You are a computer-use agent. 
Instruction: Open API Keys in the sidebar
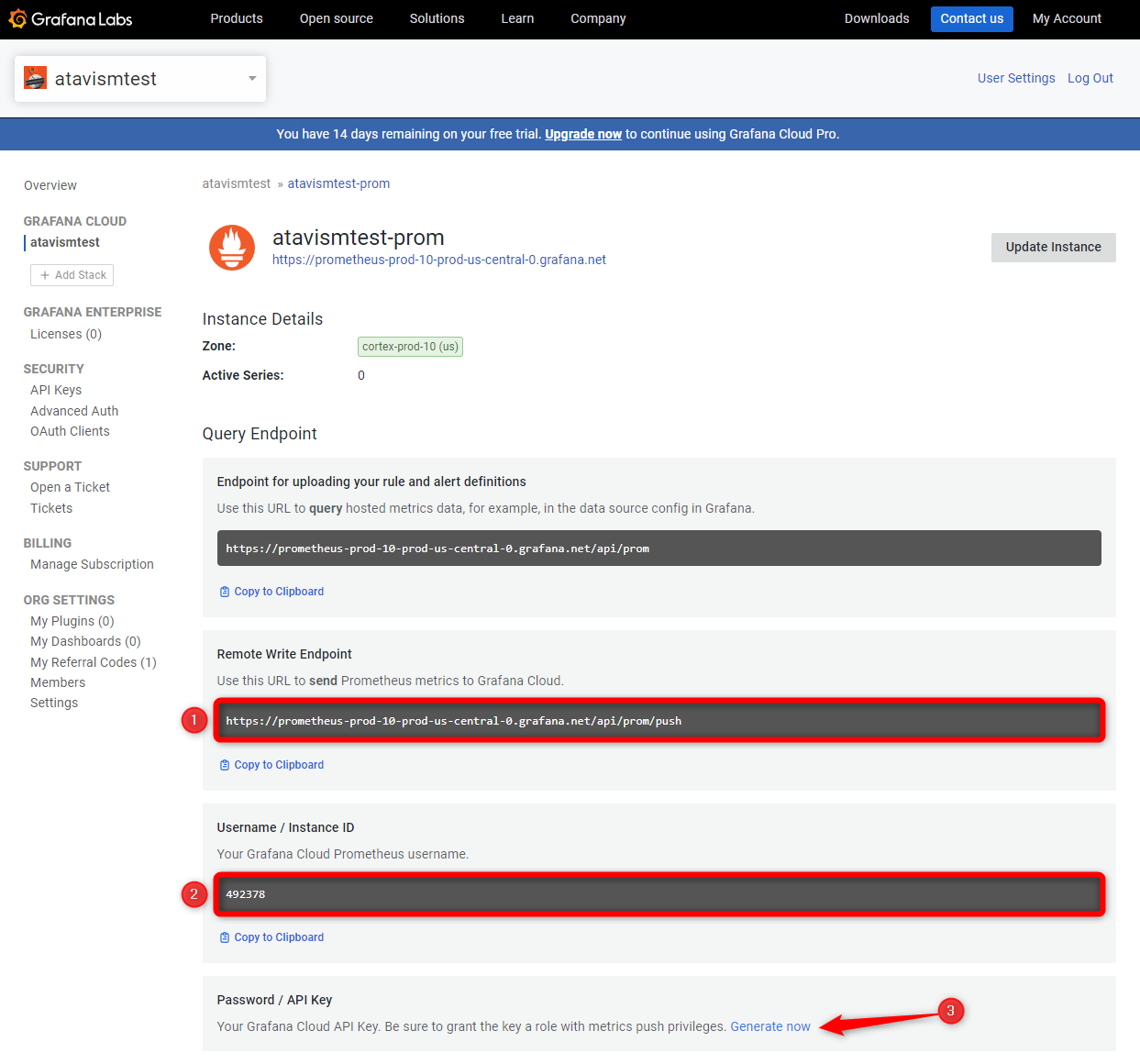pyautogui.click(x=56, y=390)
